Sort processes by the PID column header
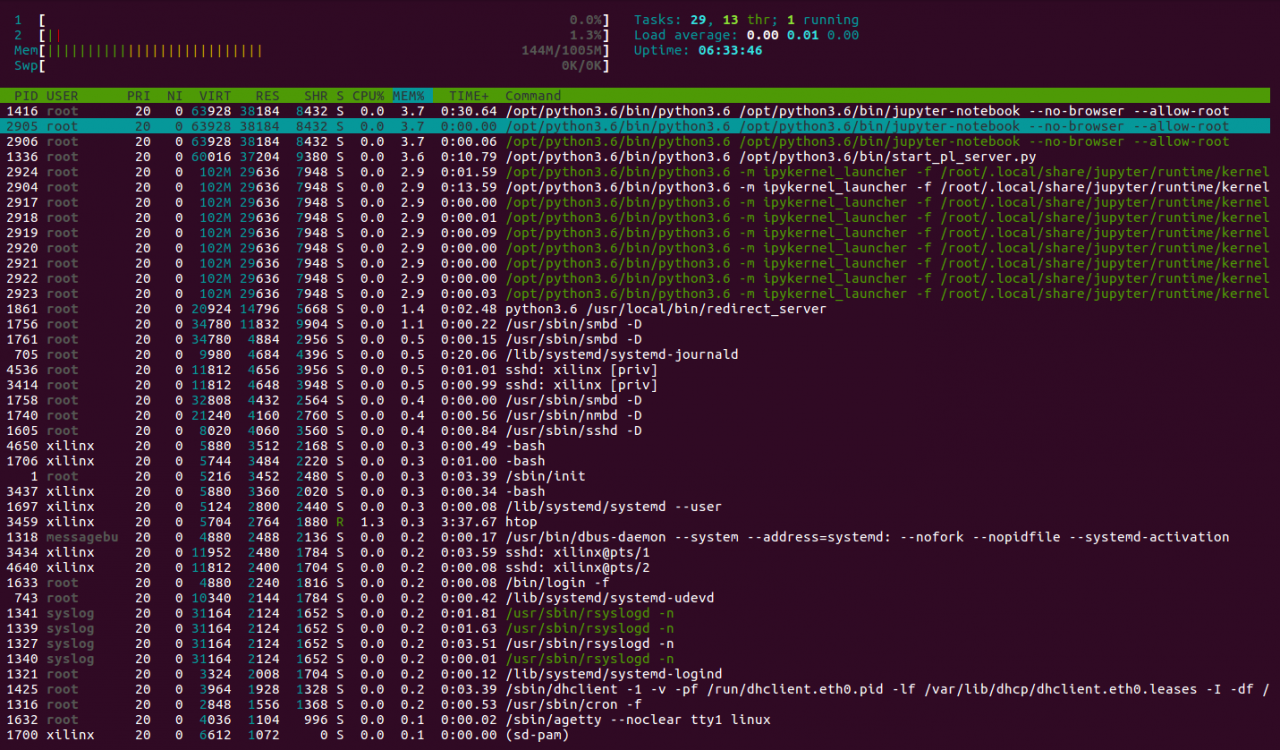 click(x=26, y=95)
